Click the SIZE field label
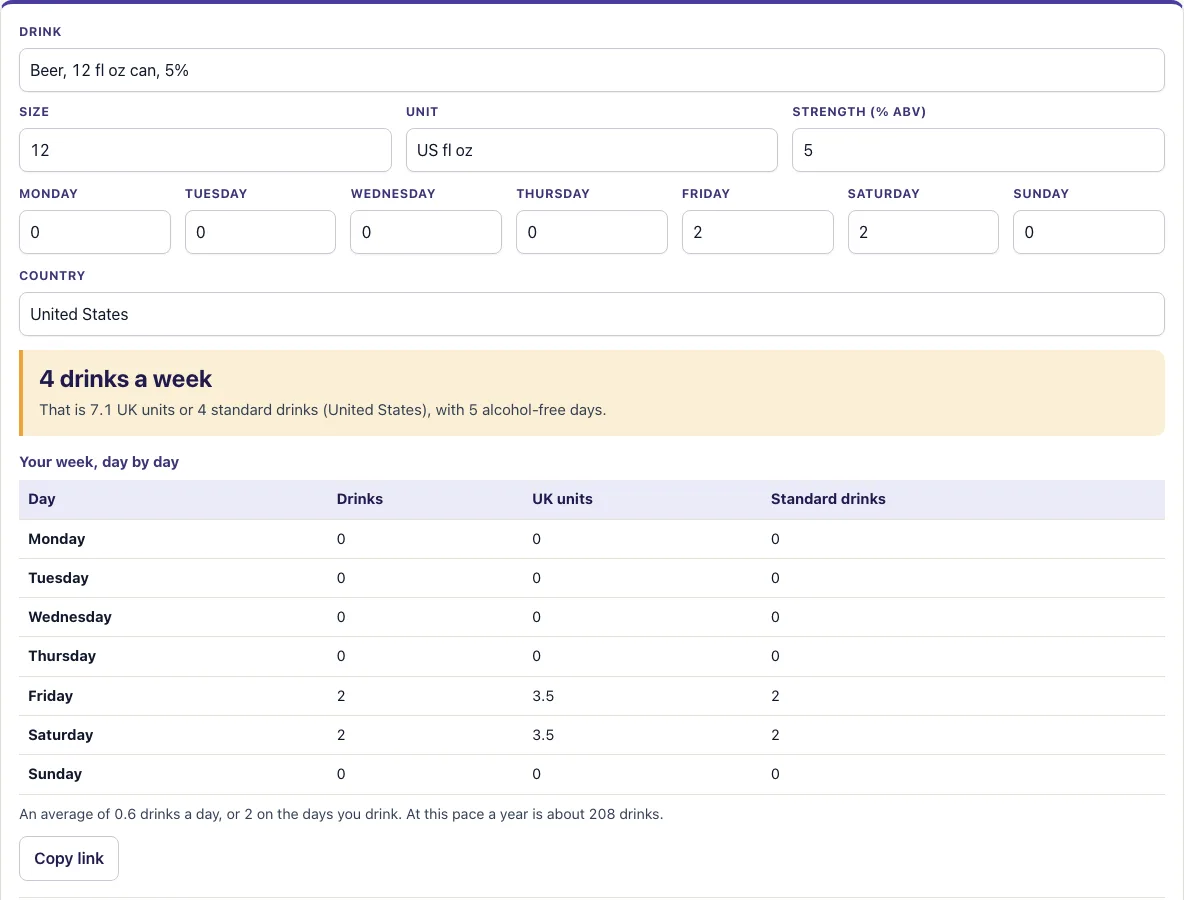1184x900 pixels. pyautogui.click(x=34, y=112)
